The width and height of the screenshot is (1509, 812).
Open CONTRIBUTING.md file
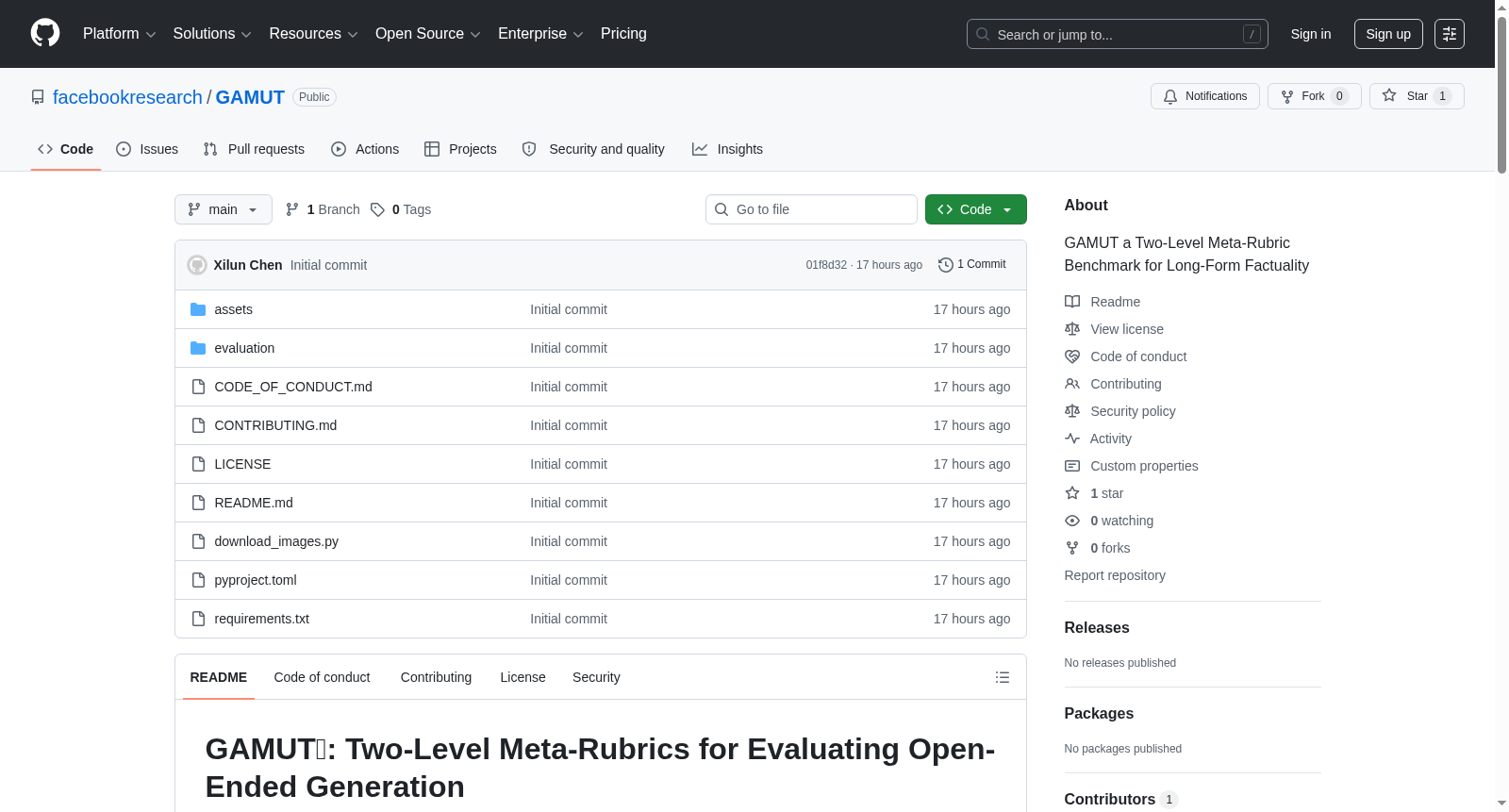click(x=275, y=425)
